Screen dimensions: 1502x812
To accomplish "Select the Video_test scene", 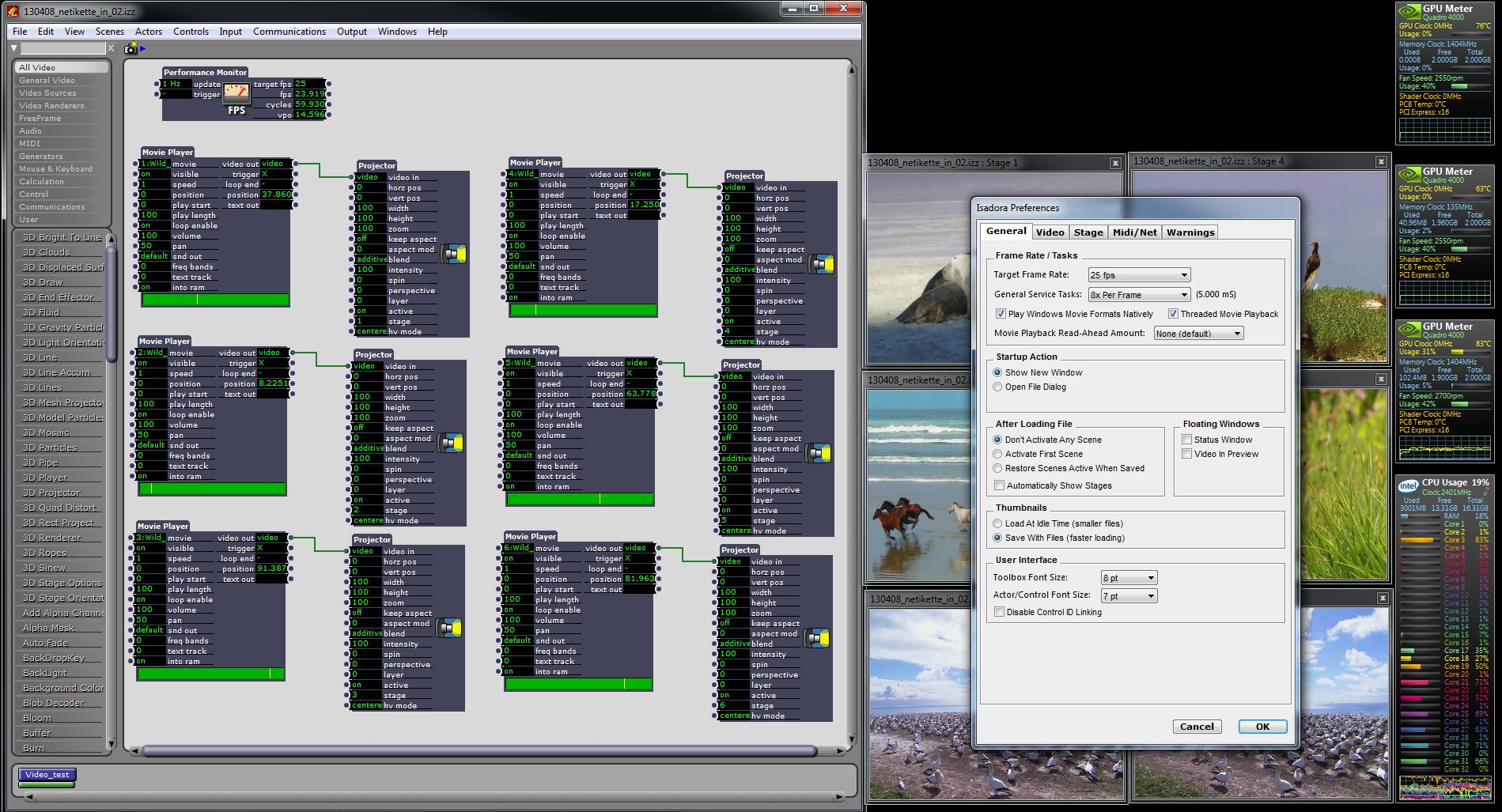I will pos(47,775).
